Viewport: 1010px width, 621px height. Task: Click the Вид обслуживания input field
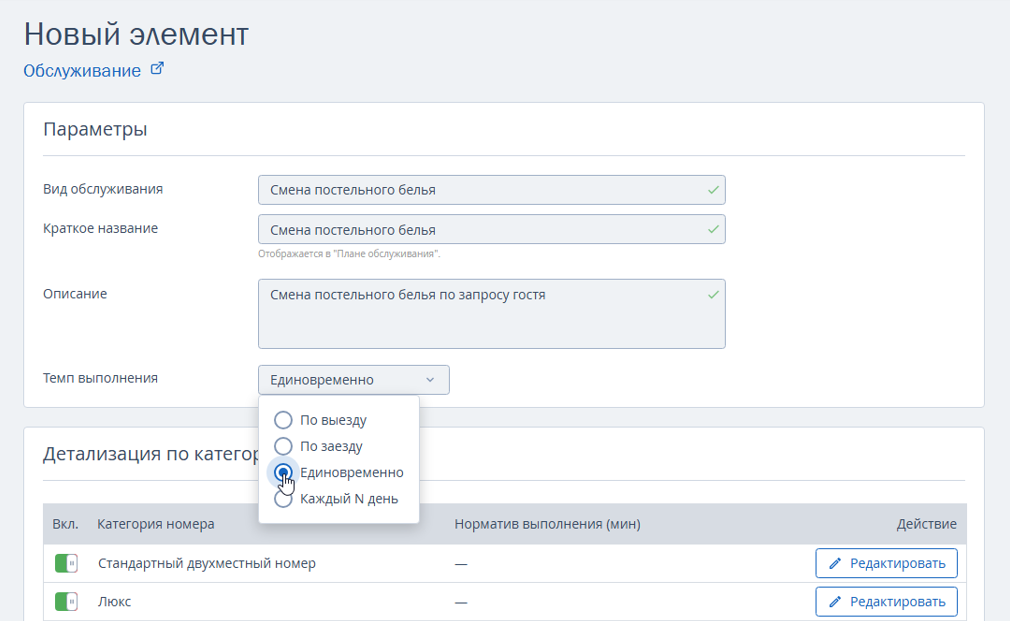[x=491, y=190]
